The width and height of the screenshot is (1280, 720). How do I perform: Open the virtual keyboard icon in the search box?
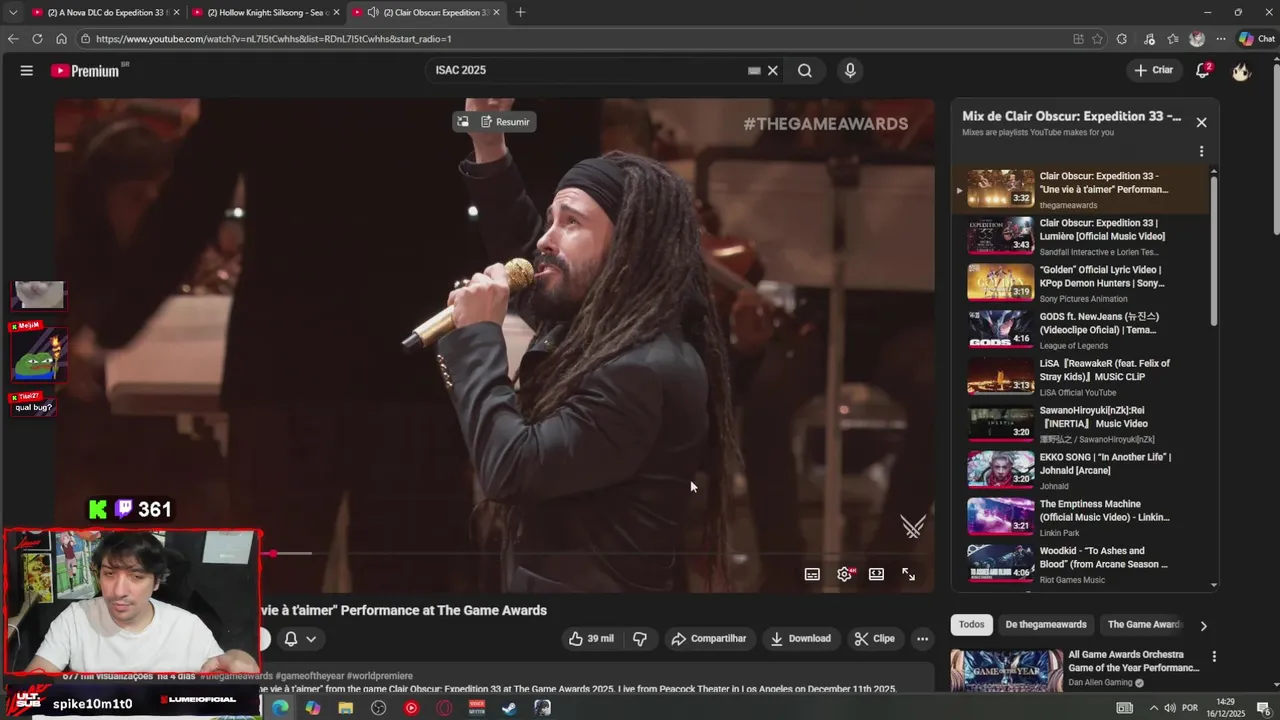(x=754, y=70)
